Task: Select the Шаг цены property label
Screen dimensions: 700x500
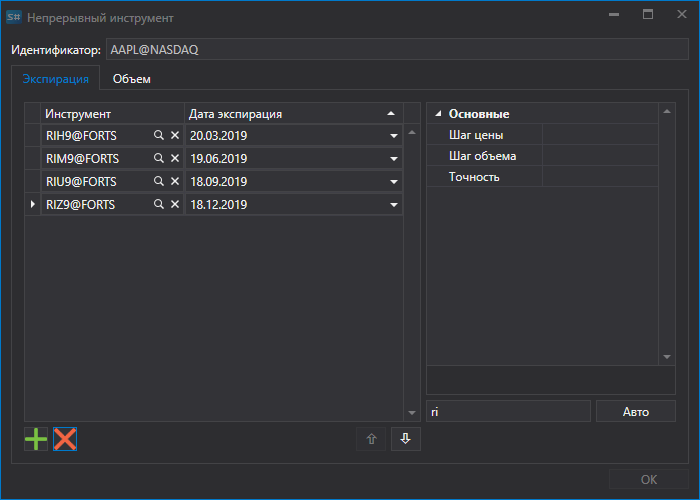Action: (x=476, y=135)
